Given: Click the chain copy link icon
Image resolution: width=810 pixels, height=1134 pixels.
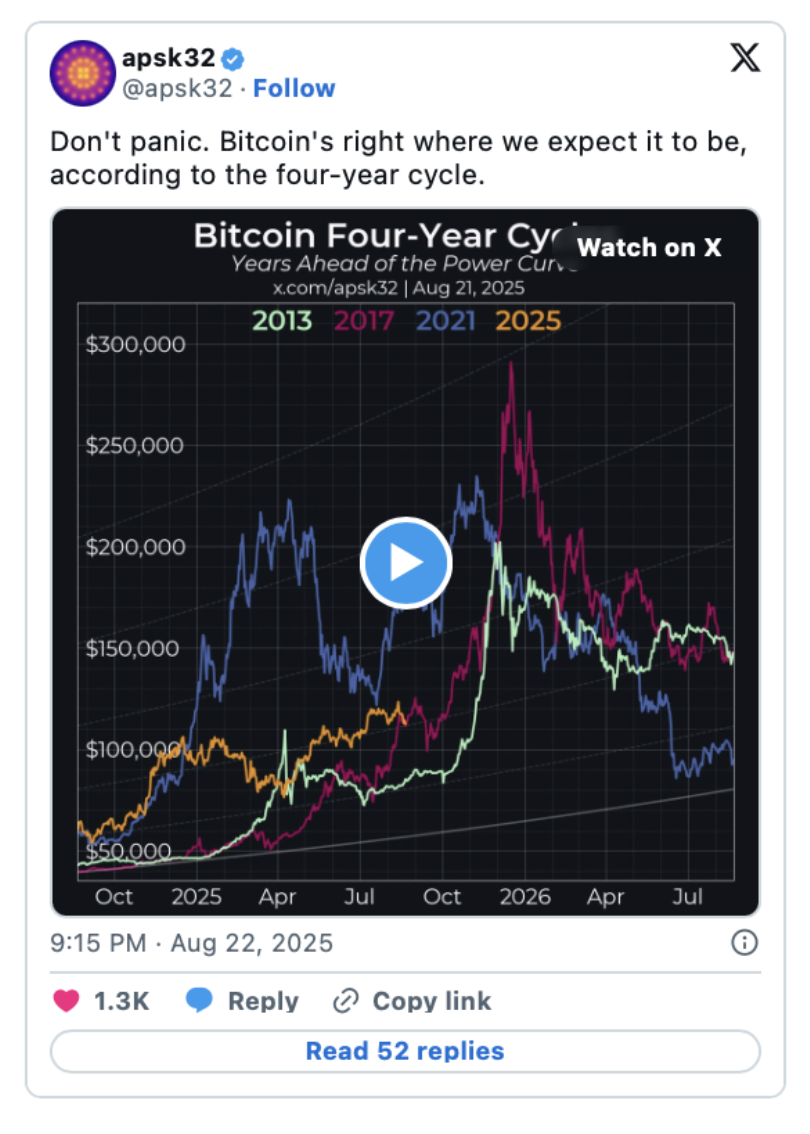Looking at the screenshot, I should coord(346,1001).
